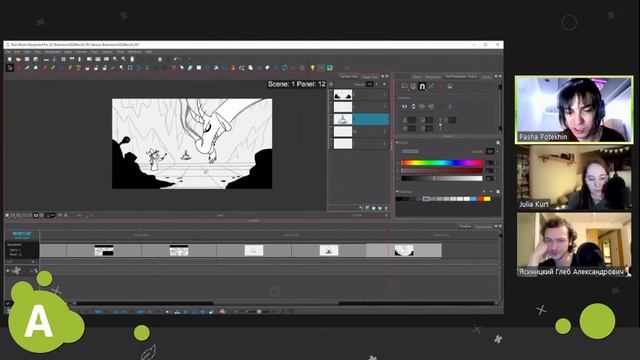Pick the blue color swatch
Viewport: 640px width, 360px height.
pyautogui.click(x=473, y=199)
